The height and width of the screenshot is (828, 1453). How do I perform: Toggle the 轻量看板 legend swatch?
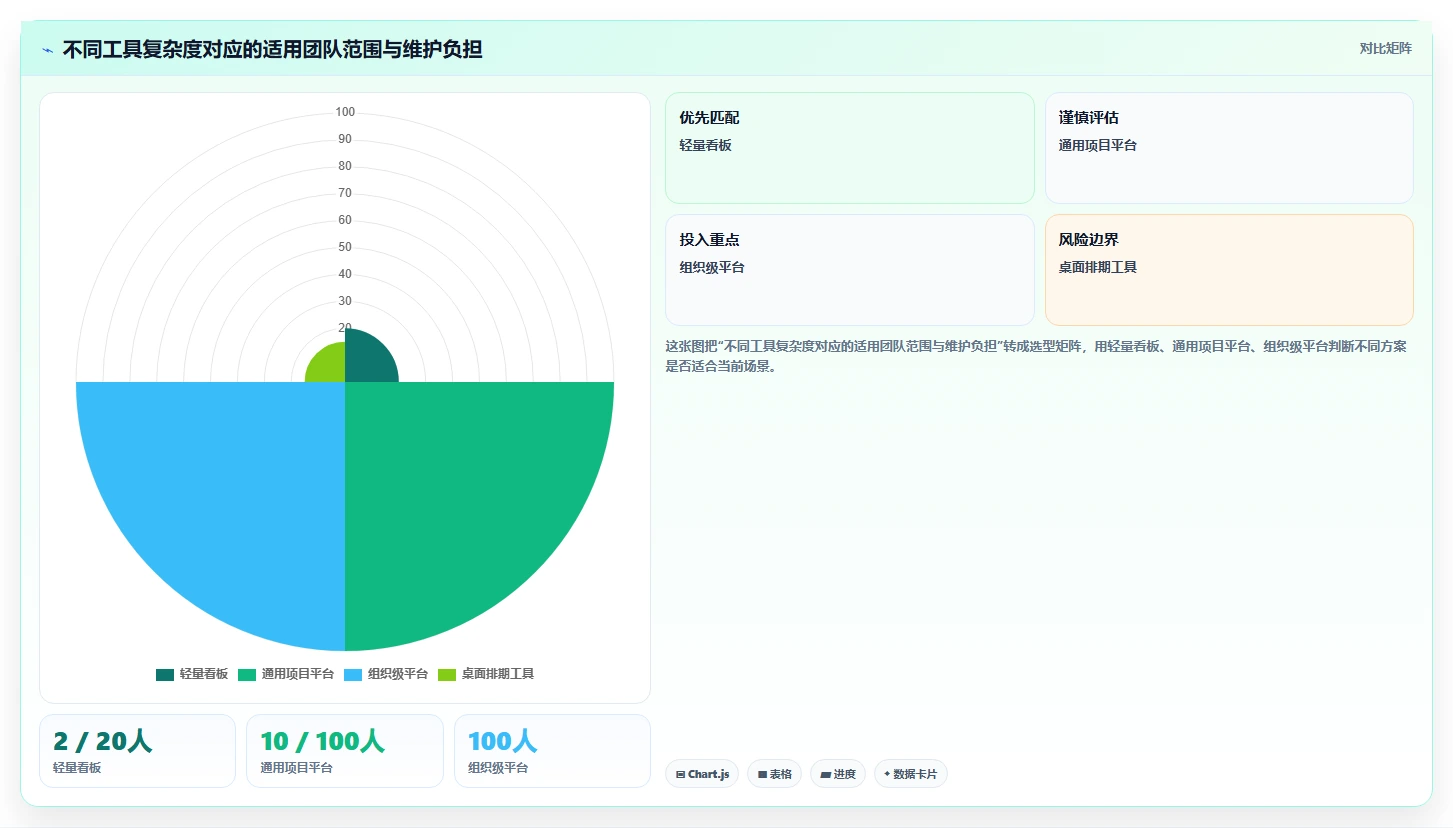click(x=165, y=674)
